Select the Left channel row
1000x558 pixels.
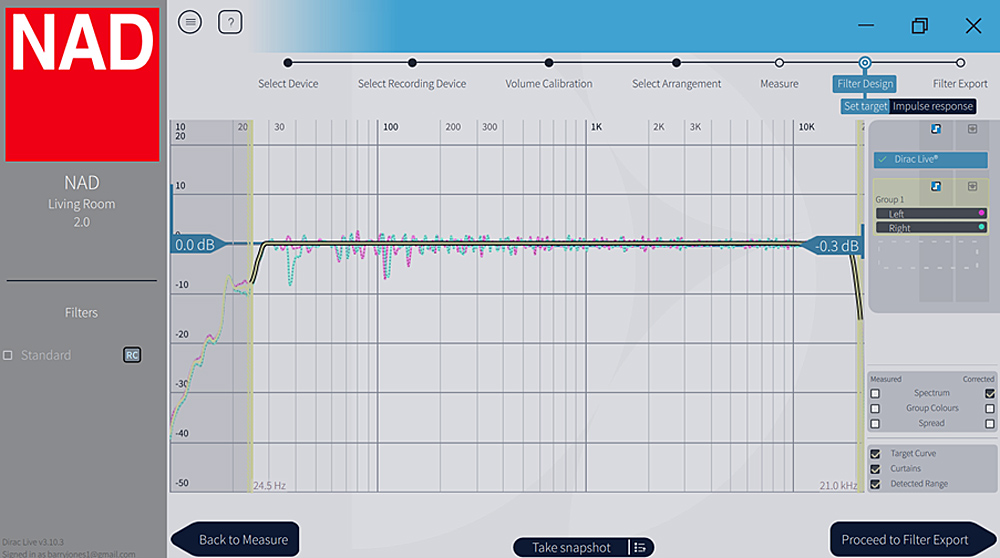point(931,213)
